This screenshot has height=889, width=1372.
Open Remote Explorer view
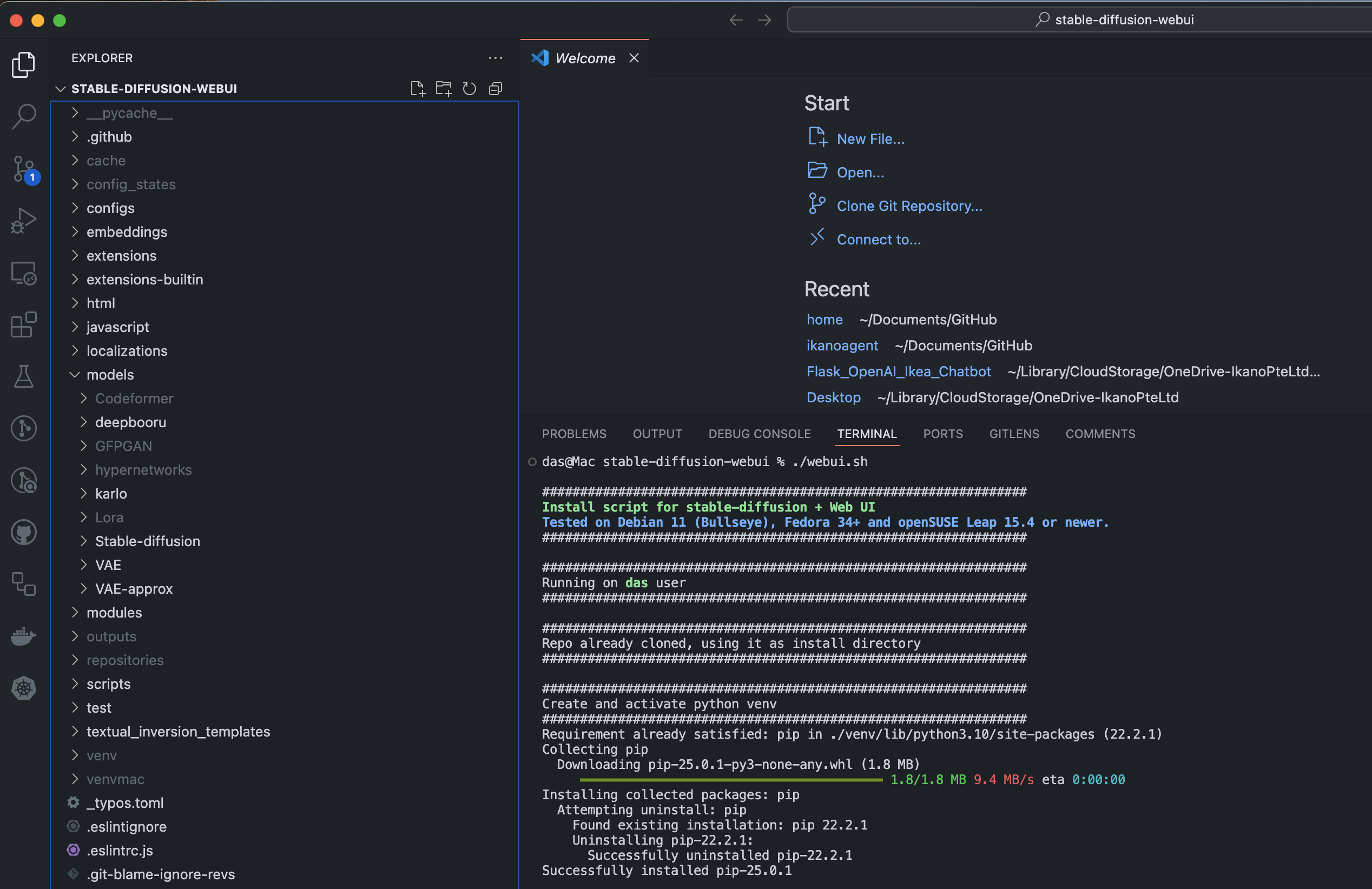point(24,273)
